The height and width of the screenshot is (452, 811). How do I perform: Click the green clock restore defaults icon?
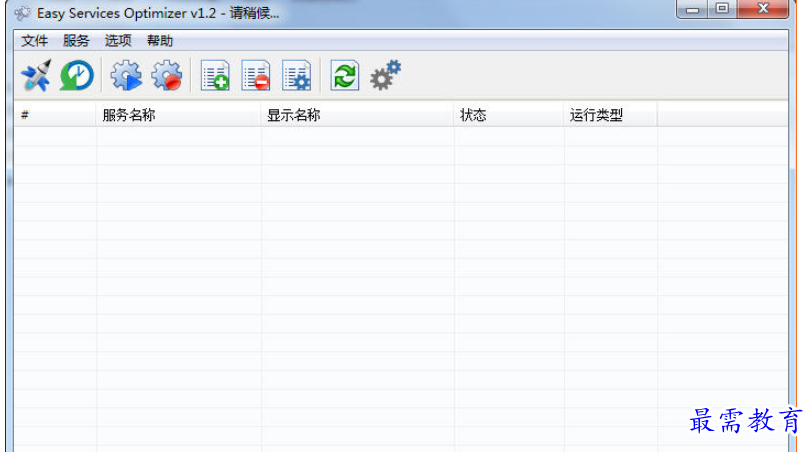tap(77, 76)
